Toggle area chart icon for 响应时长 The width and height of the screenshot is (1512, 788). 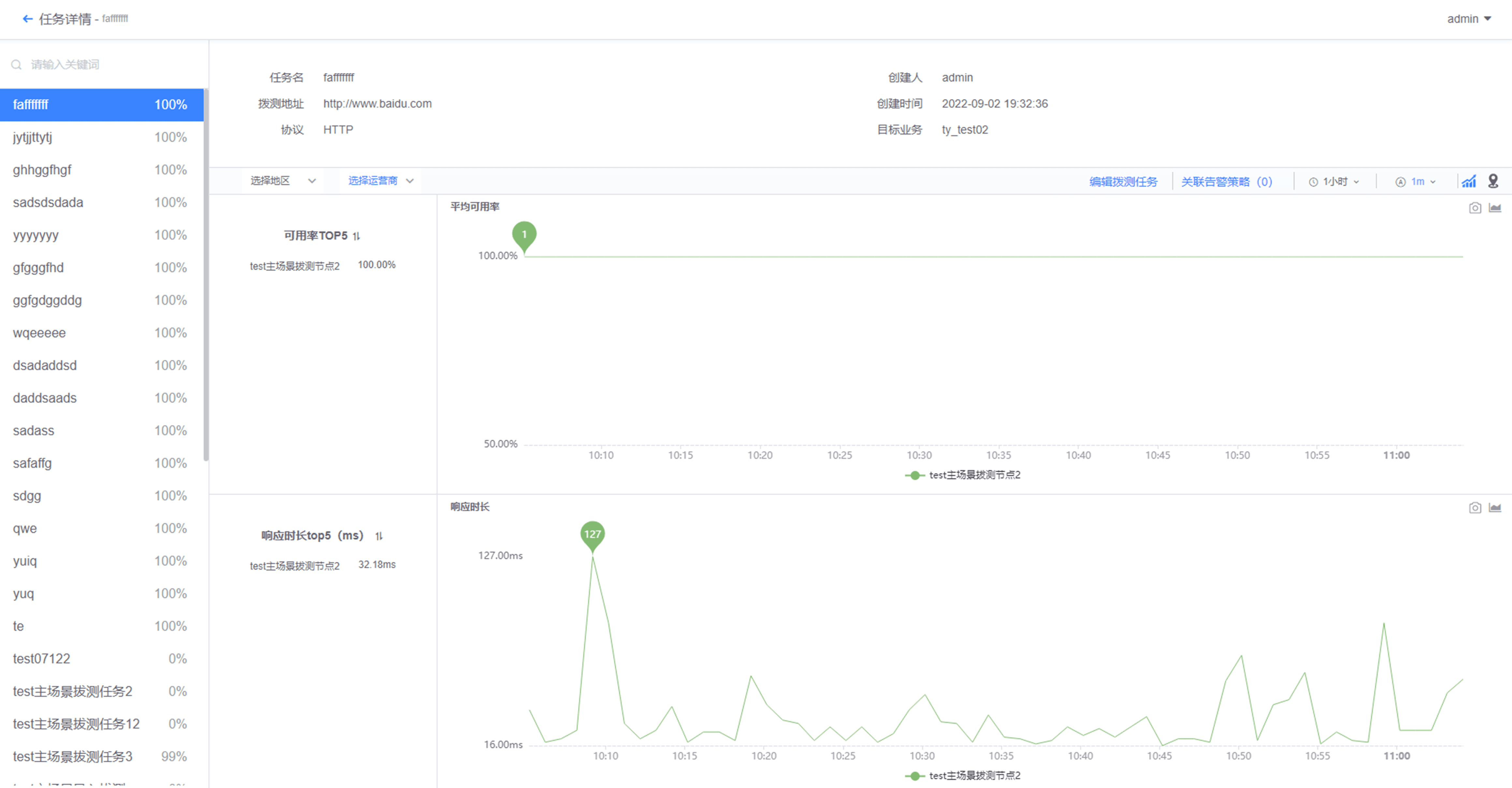click(1495, 508)
